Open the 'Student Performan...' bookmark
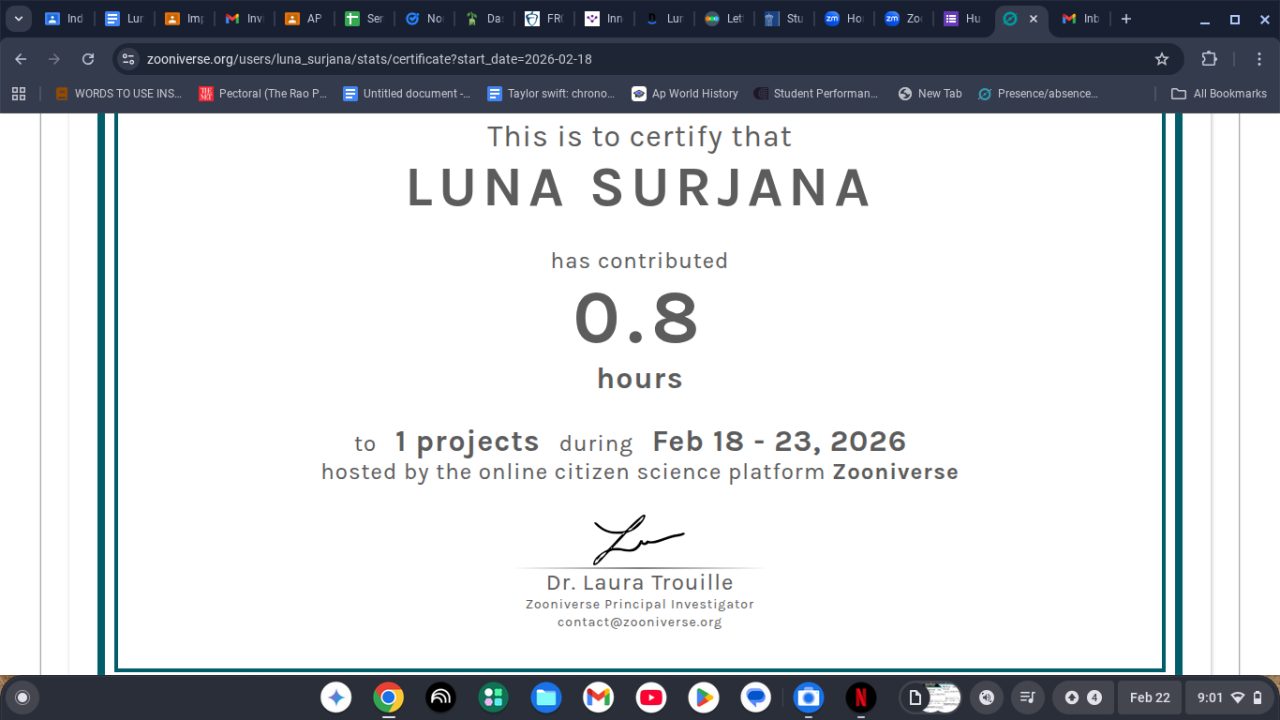1280x720 pixels. pos(816,94)
